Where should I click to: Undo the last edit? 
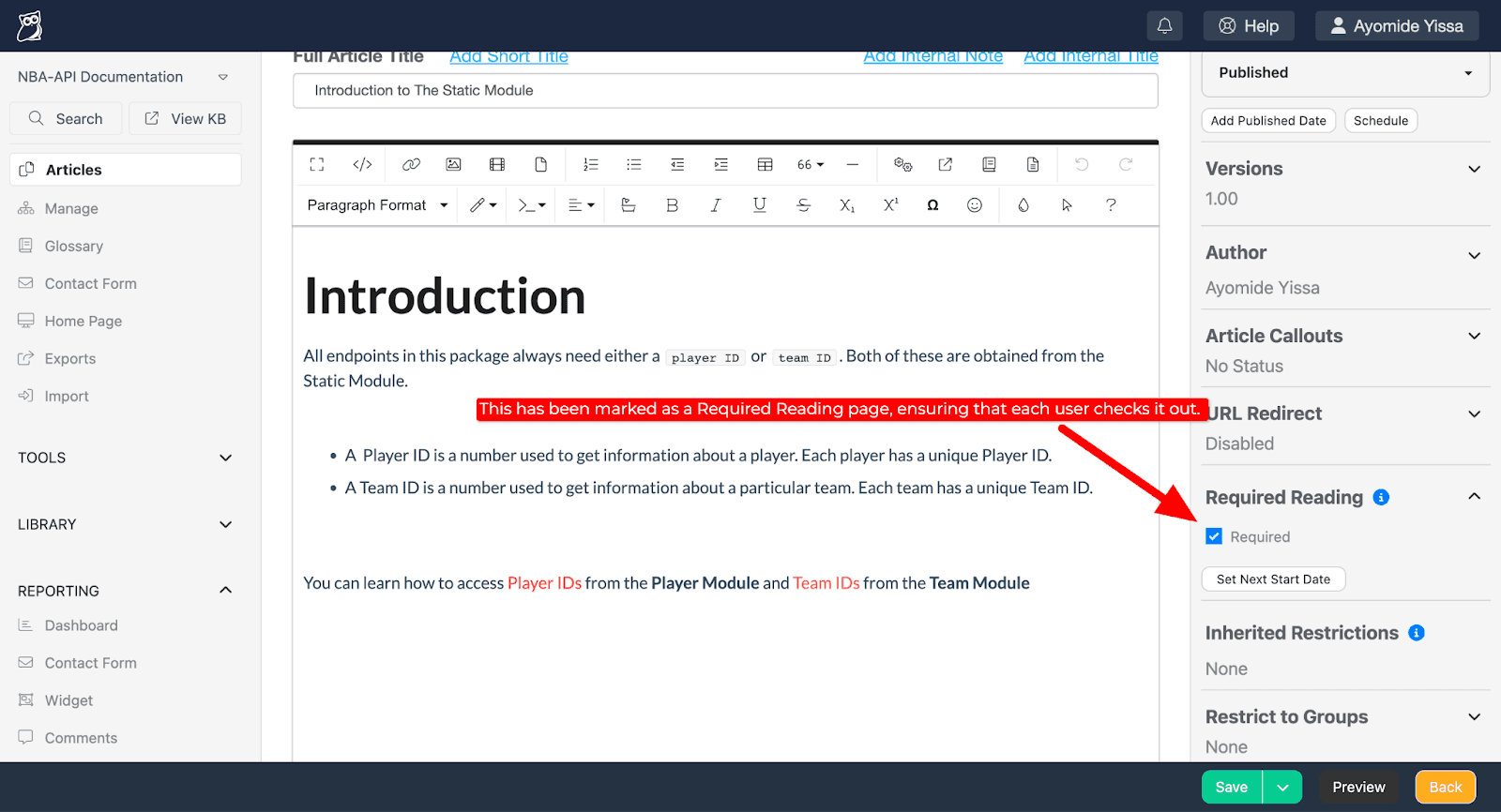point(1082,164)
